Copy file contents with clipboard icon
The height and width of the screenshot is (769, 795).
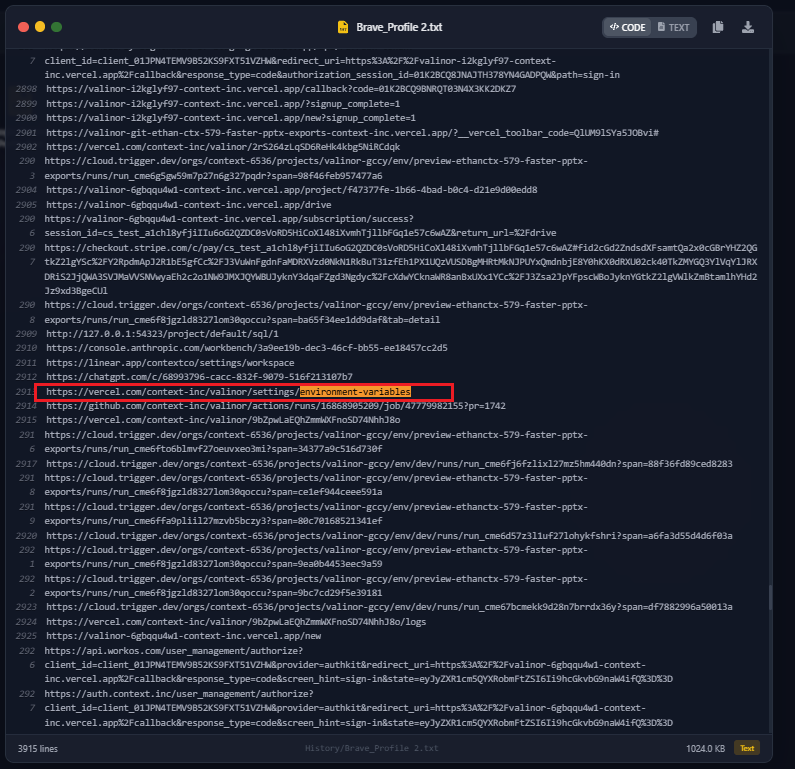717,27
